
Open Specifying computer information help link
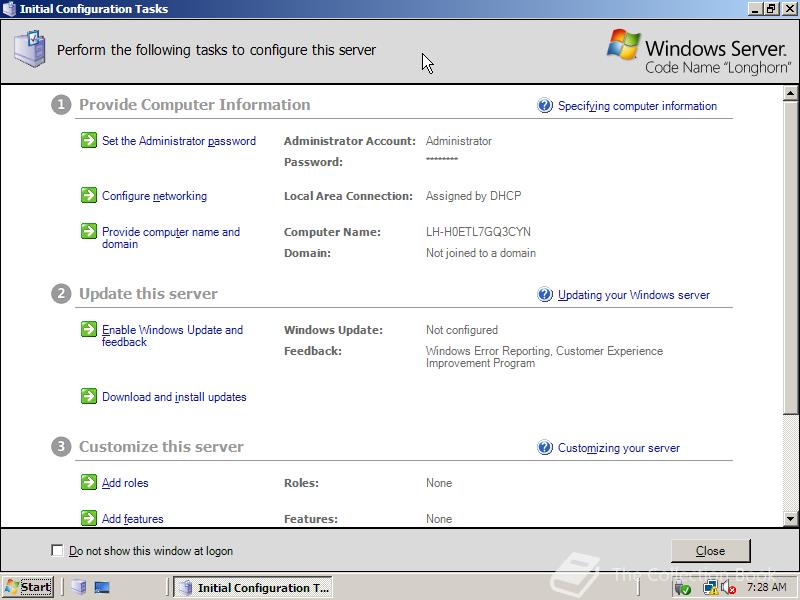click(637, 106)
